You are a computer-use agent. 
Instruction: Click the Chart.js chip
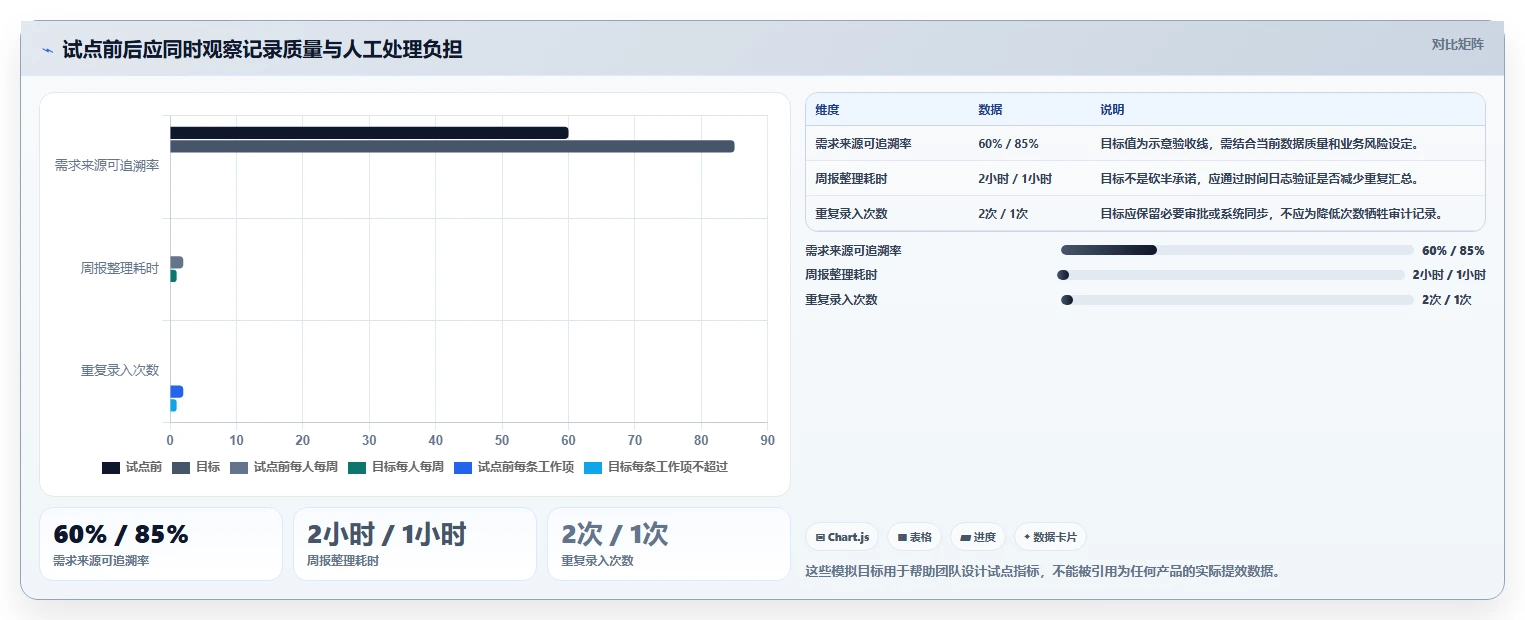point(842,537)
